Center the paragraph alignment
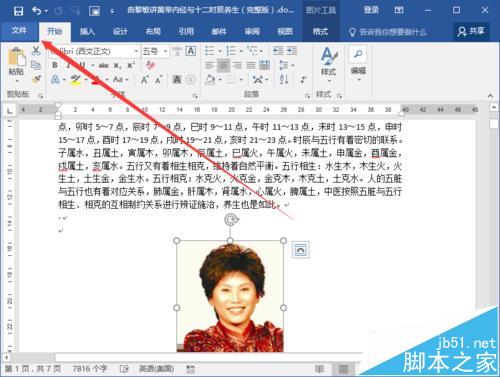The width and height of the screenshot is (500, 377). pos(223,65)
